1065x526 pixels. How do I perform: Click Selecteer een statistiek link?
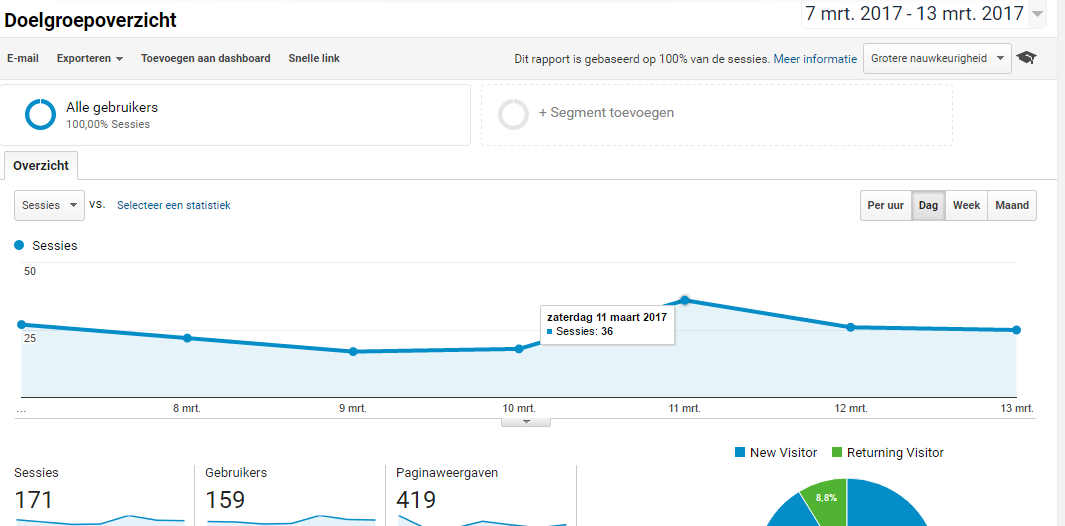tap(174, 205)
